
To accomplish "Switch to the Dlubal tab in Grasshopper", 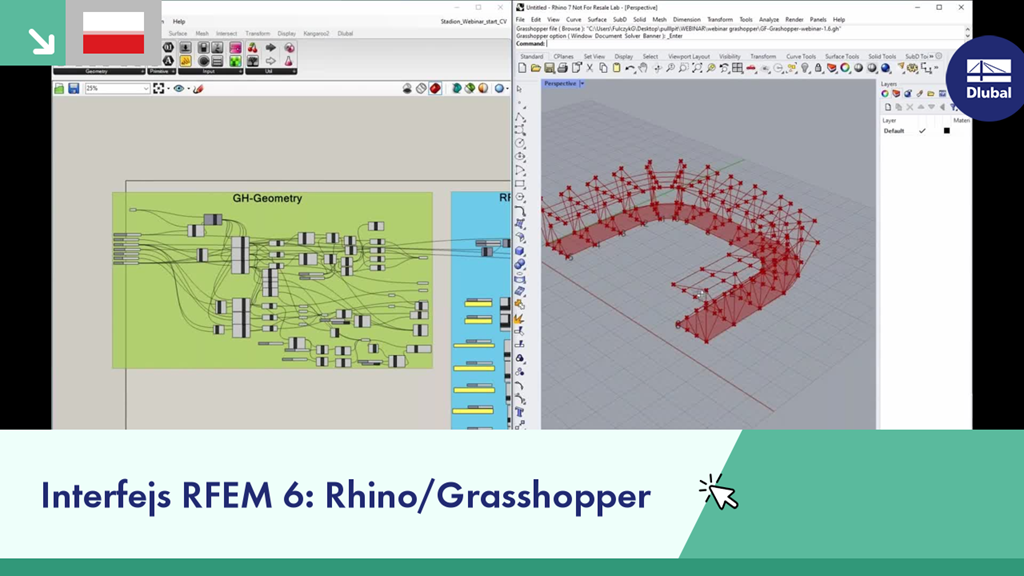I will click(x=345, y=33).
